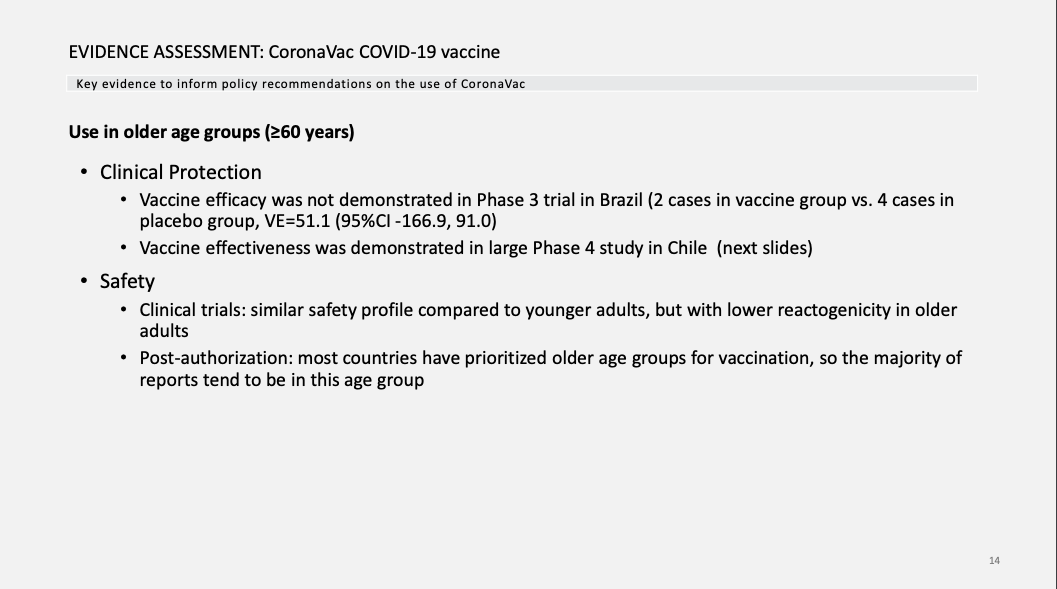Click the slide title 'EVIDENCE ASSESSMENT'
Viewport: 1057px width, 589px height.
[x=165, y=51]
